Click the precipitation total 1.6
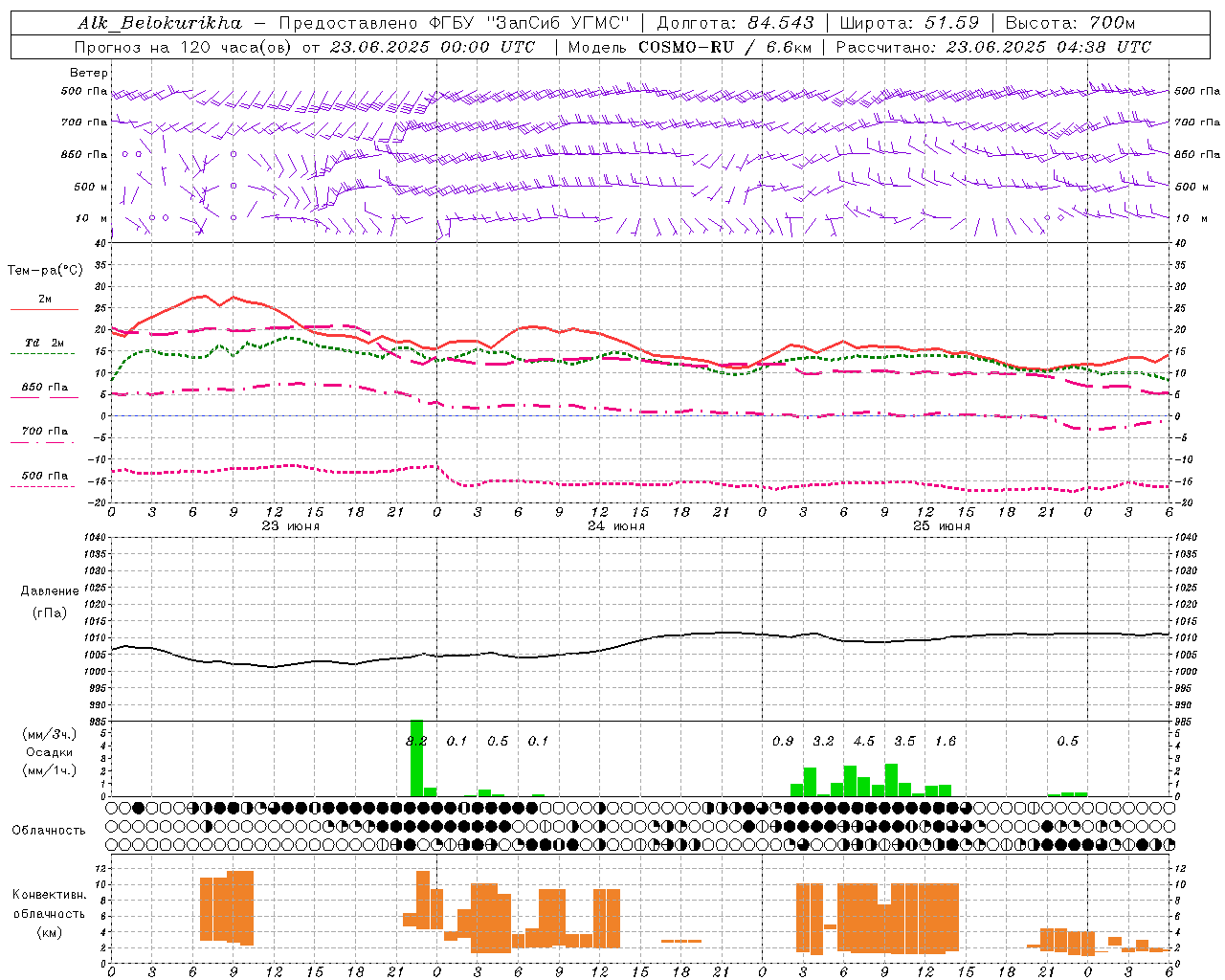 pyautogui.click(x=946, y=742)
